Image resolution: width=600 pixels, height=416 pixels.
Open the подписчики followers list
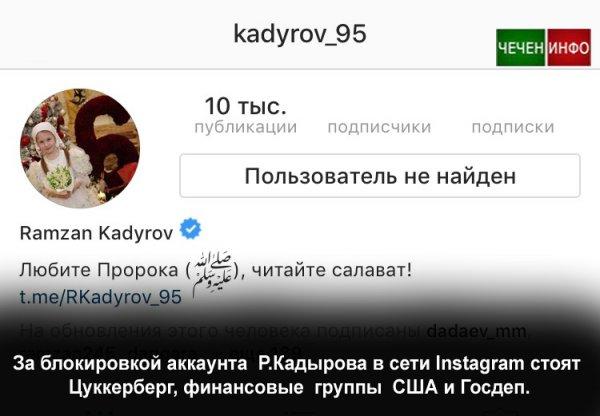[x=379, y=127]
